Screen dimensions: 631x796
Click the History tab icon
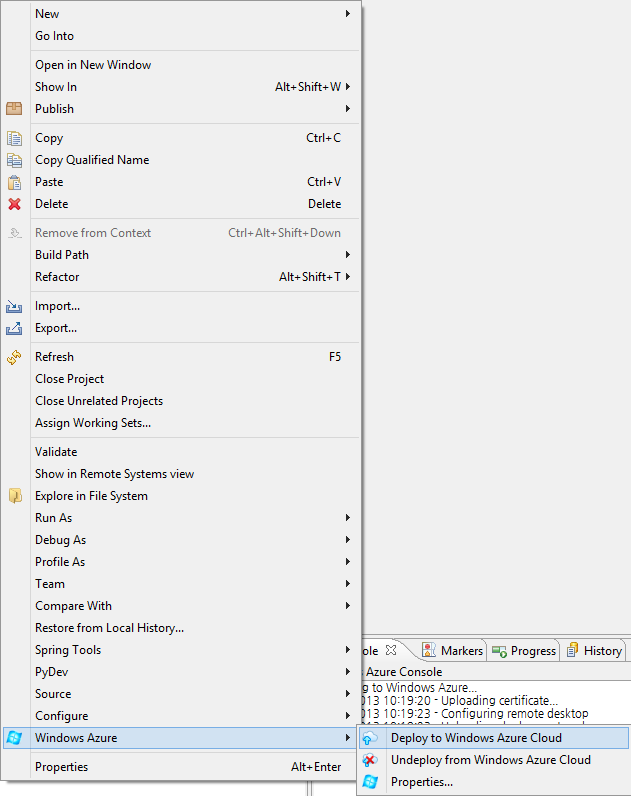(573, 650)
